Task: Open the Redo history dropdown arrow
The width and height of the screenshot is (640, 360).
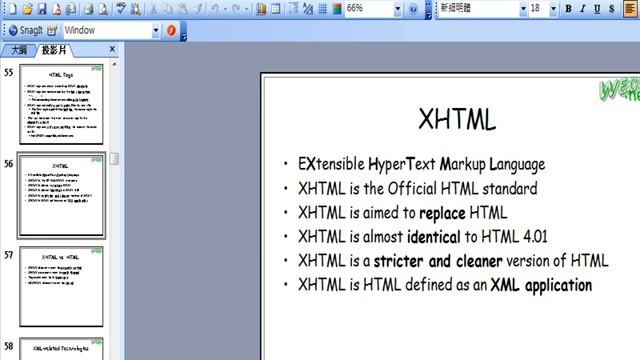Action: coord(246,8)
